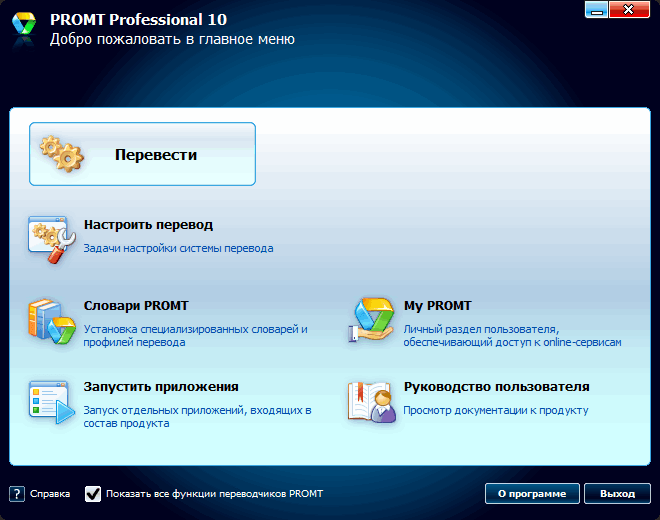Image resolution: width=660 pixels, height=520 pixels.
Task: Click text 'Добро пожаловать в главное меню'
Action: (x=172, y=39)
